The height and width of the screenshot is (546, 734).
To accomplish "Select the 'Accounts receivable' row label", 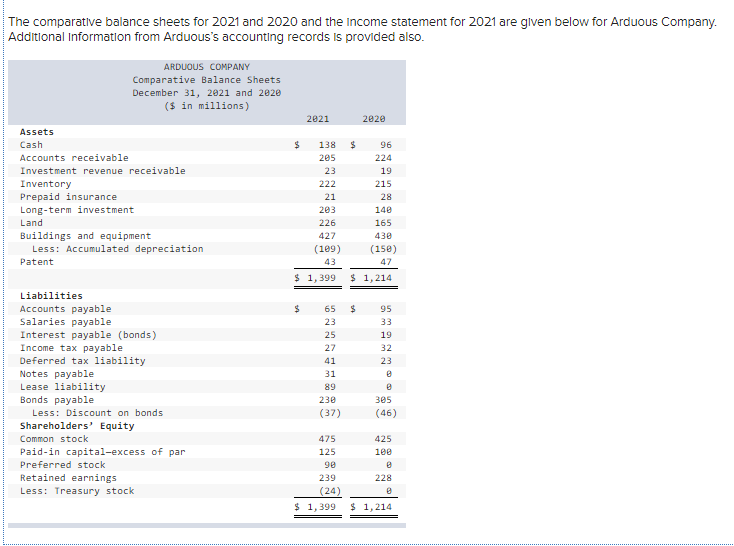I will point(74,158).
